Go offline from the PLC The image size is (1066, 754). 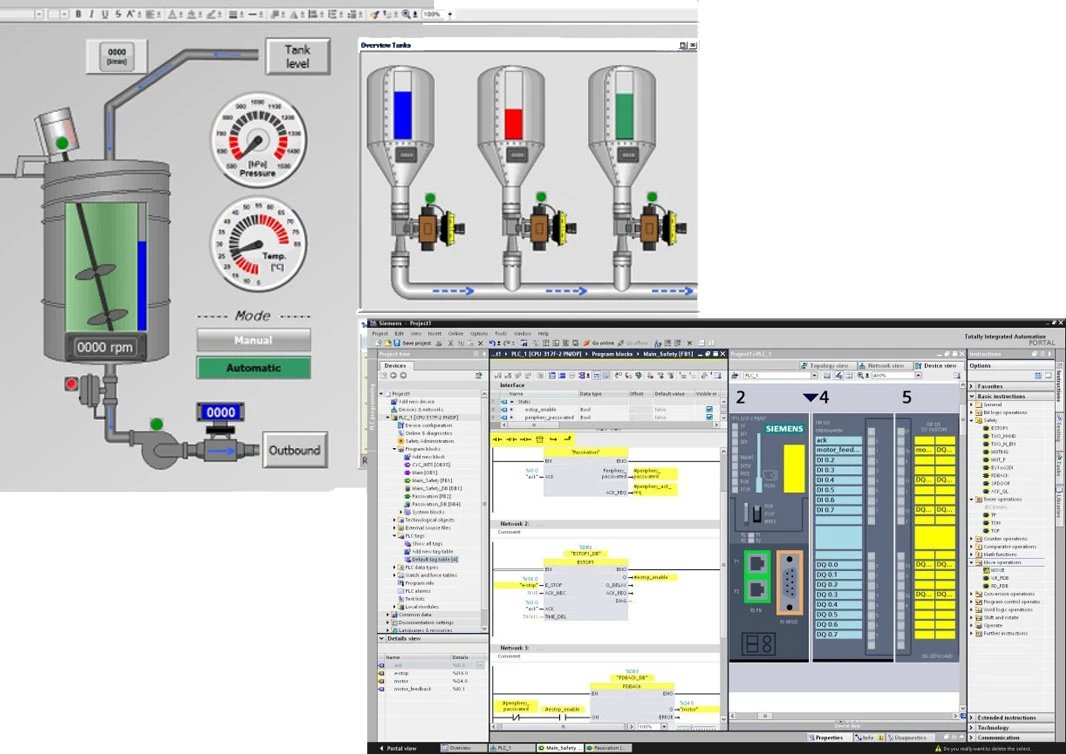coord(632,343)
